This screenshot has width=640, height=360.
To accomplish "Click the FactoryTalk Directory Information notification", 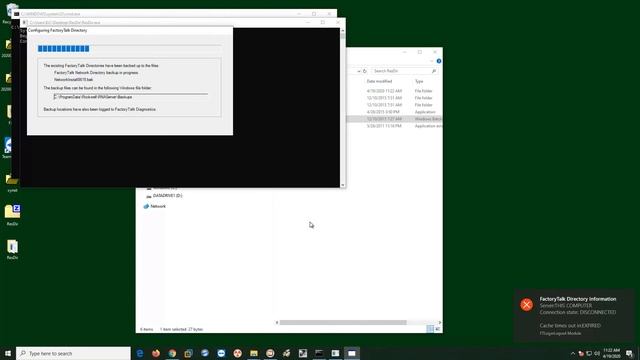I will tap(574, 316).
